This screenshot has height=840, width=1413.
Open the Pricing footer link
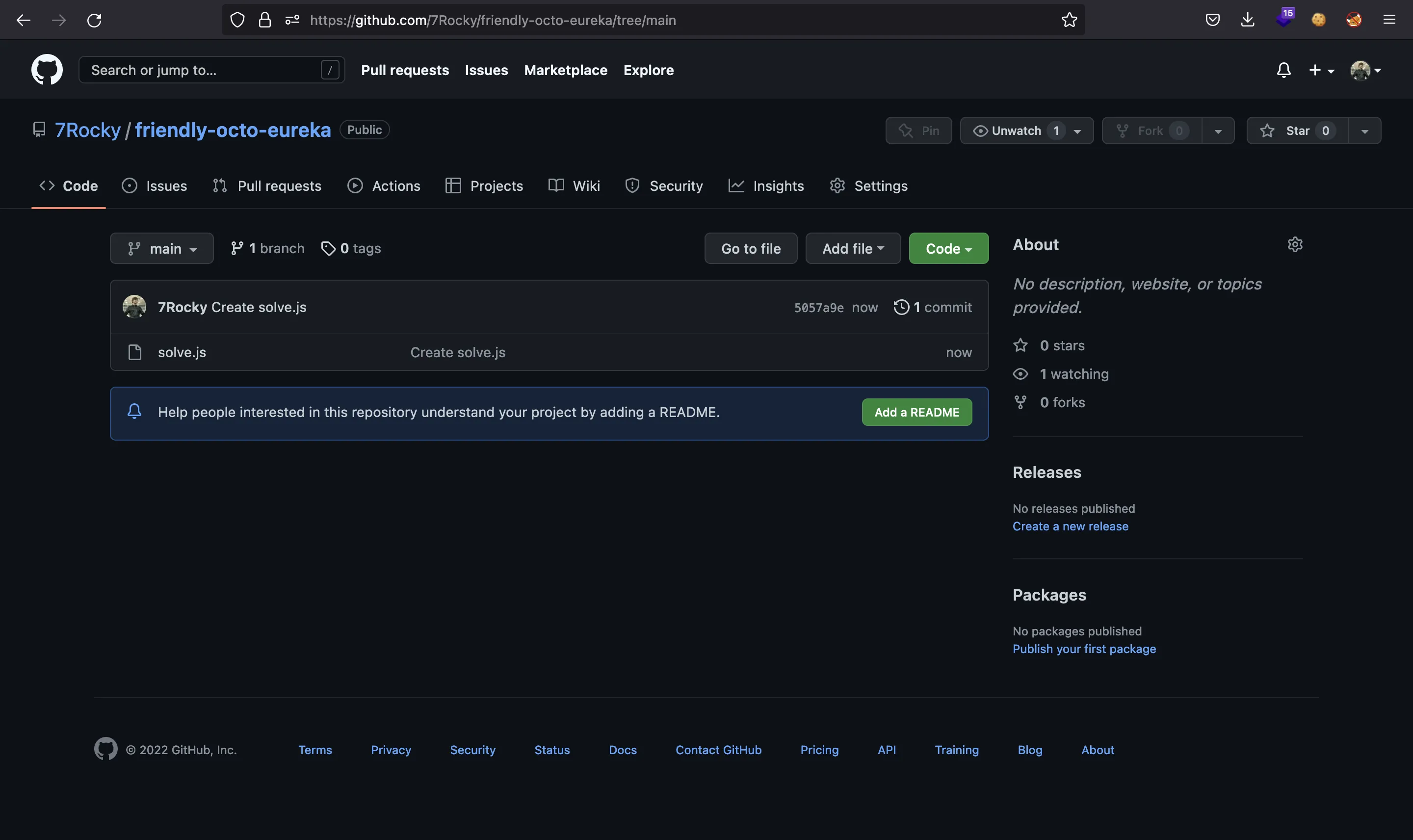point(819,750)
